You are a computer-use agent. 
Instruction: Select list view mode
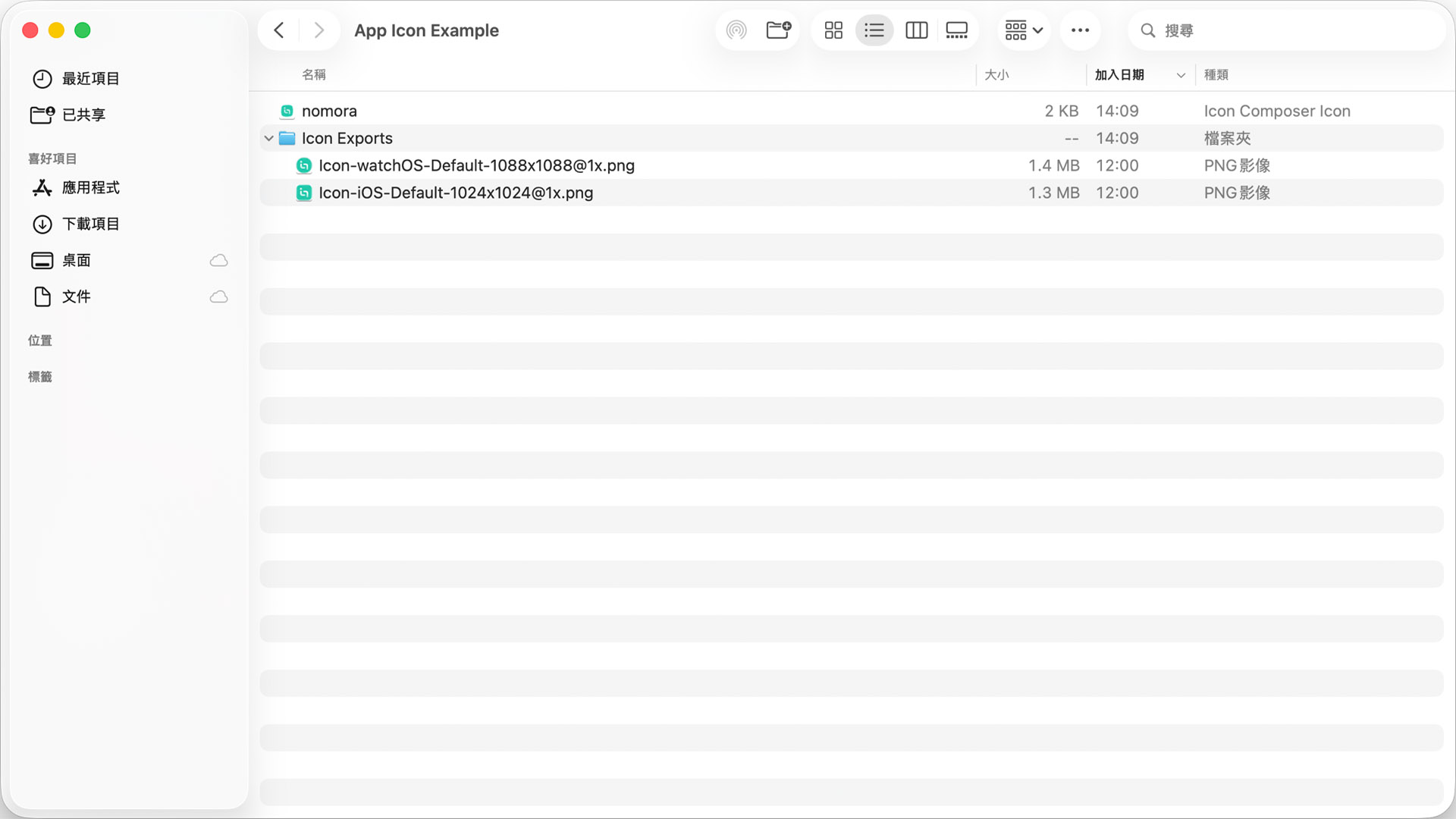pyautogui.click(x=874, y=30)
